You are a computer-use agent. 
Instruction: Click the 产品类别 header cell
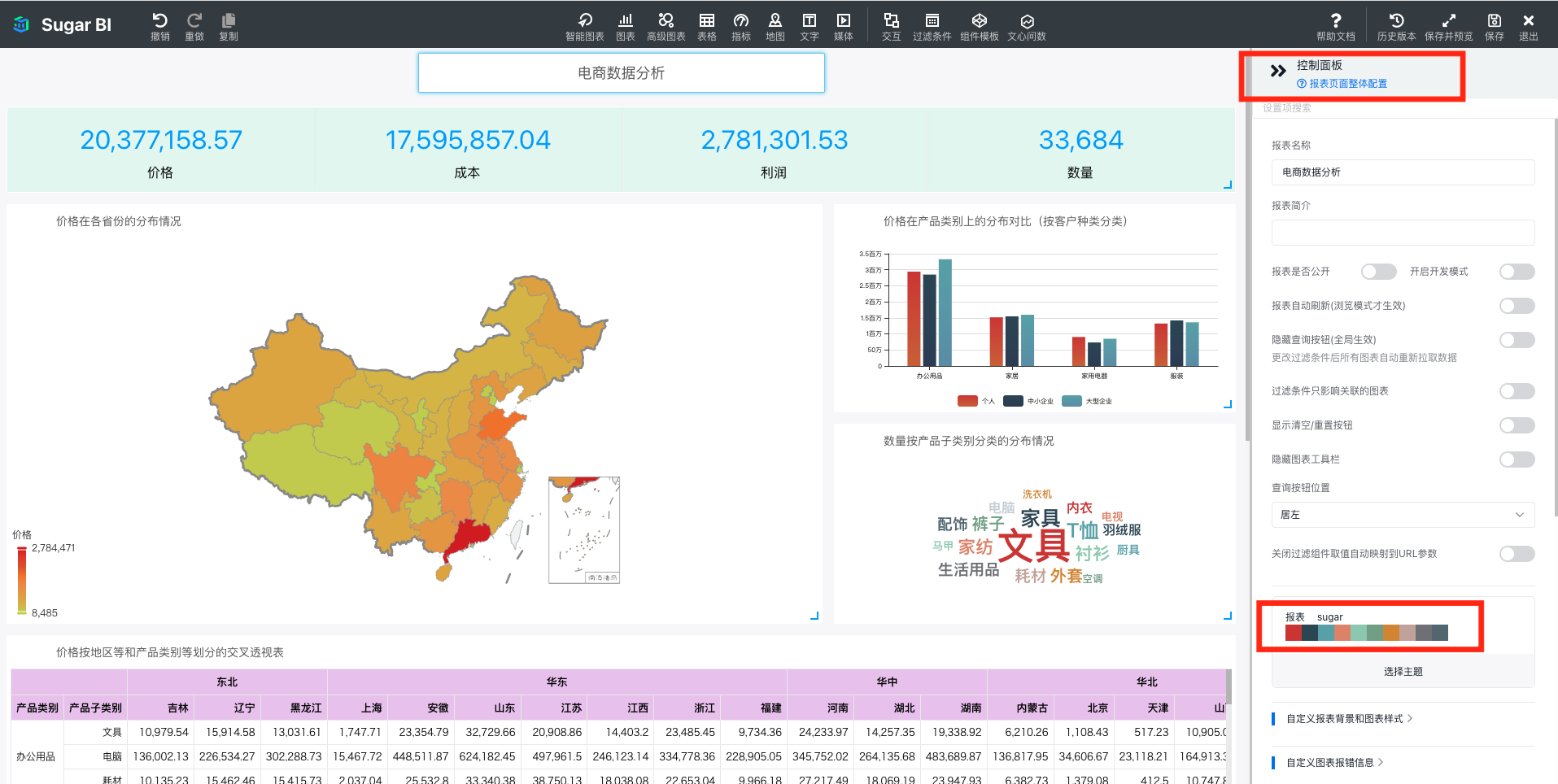pos(37,708)
